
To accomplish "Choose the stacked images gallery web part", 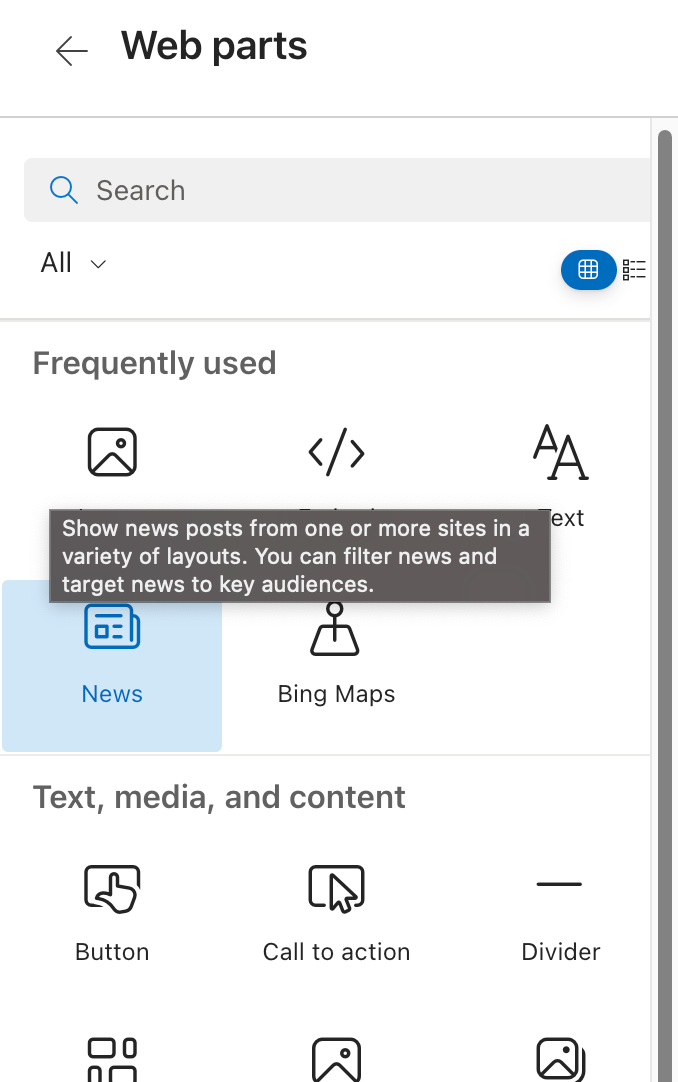I will point(560,1060).
